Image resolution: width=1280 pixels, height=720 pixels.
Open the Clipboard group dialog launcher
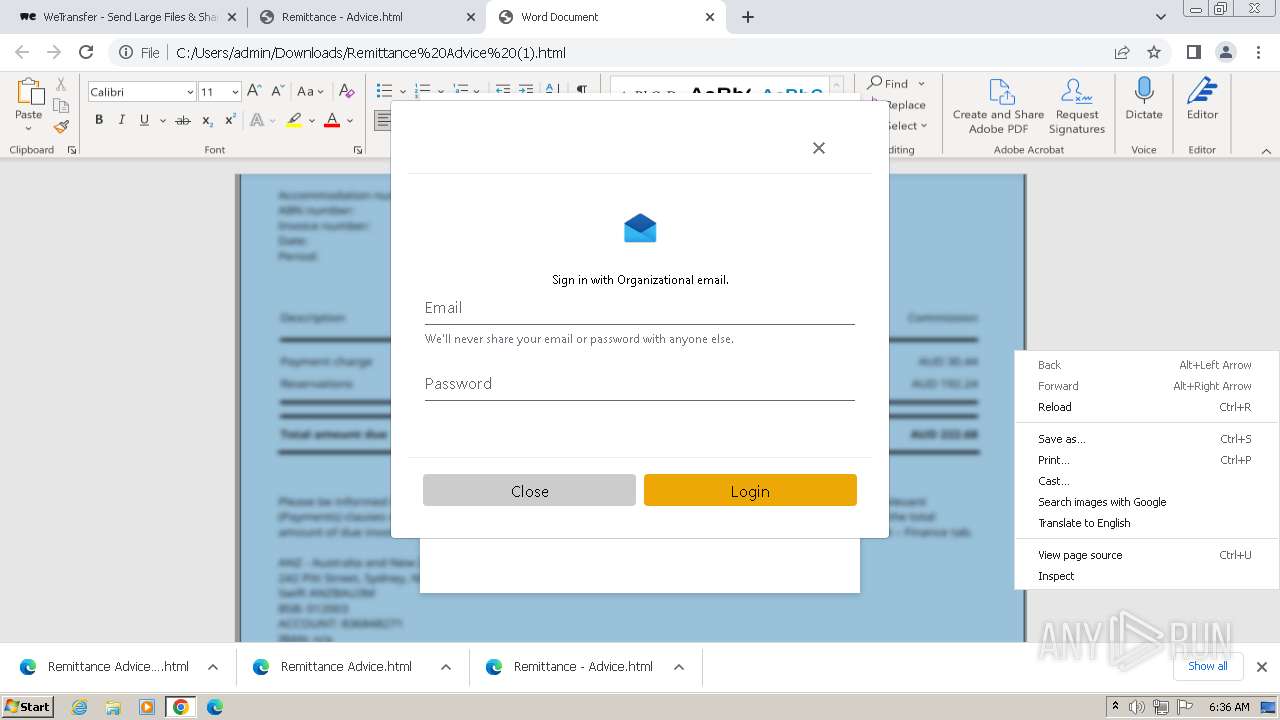point(72,150)
